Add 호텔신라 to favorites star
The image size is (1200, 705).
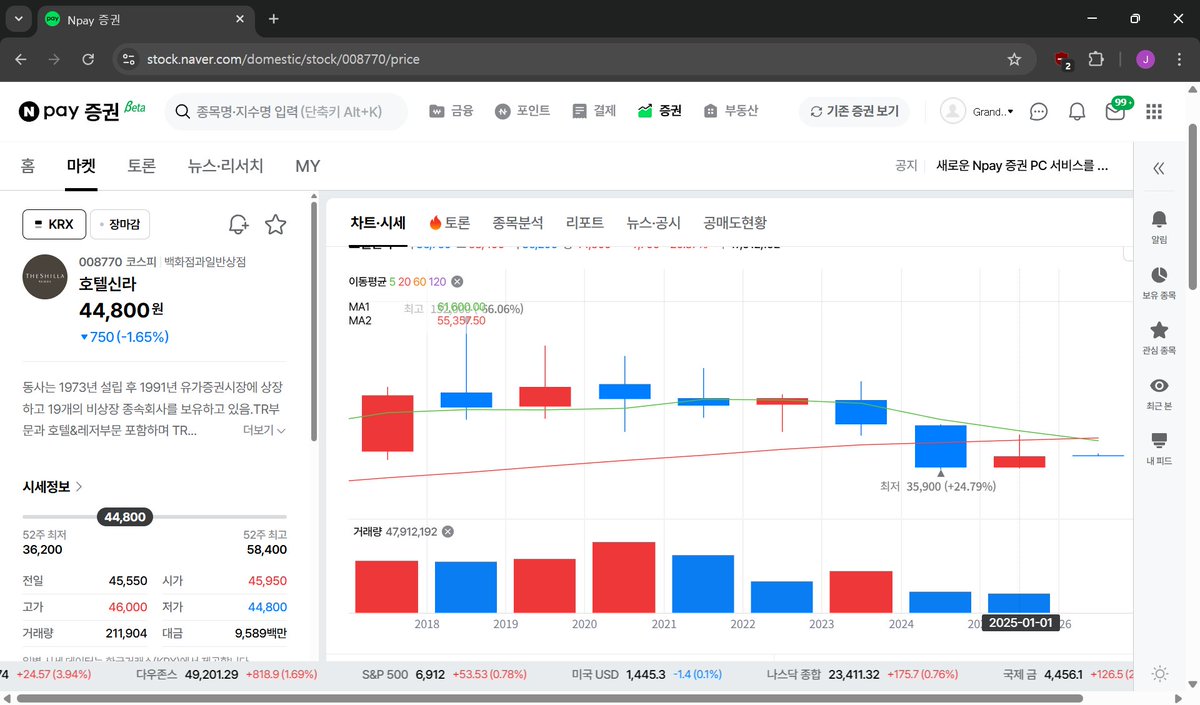[x=275, y=224]
